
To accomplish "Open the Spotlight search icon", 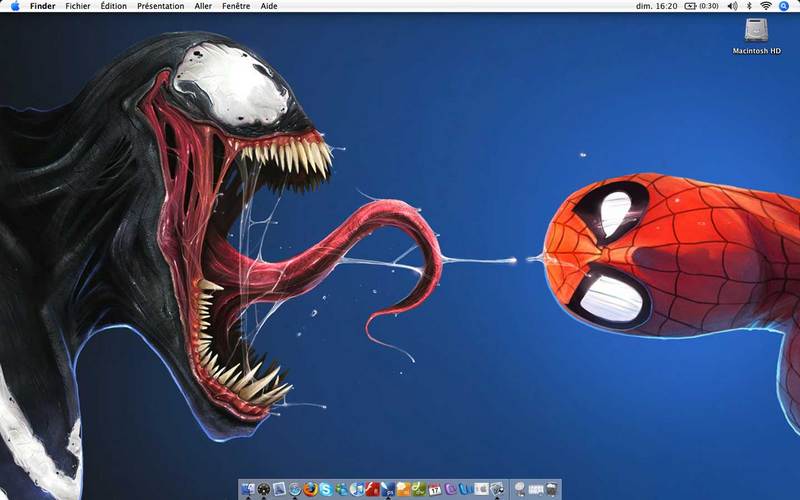I will (x=784, y=6).
